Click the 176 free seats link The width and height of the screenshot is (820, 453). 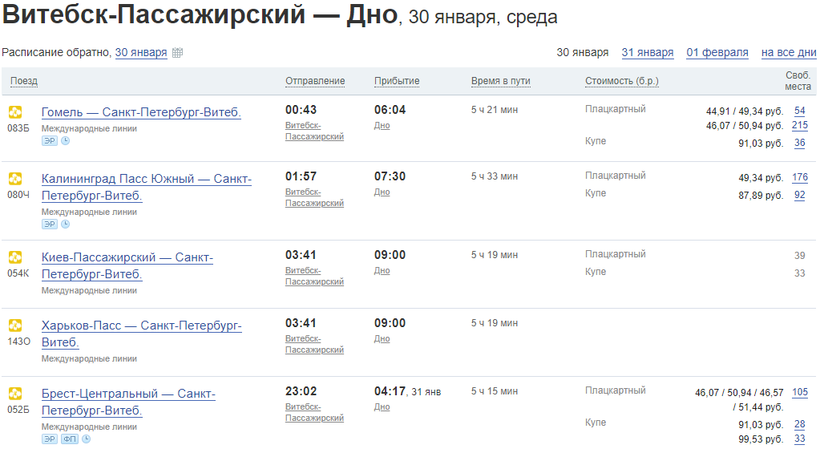(x=799, y=178)
